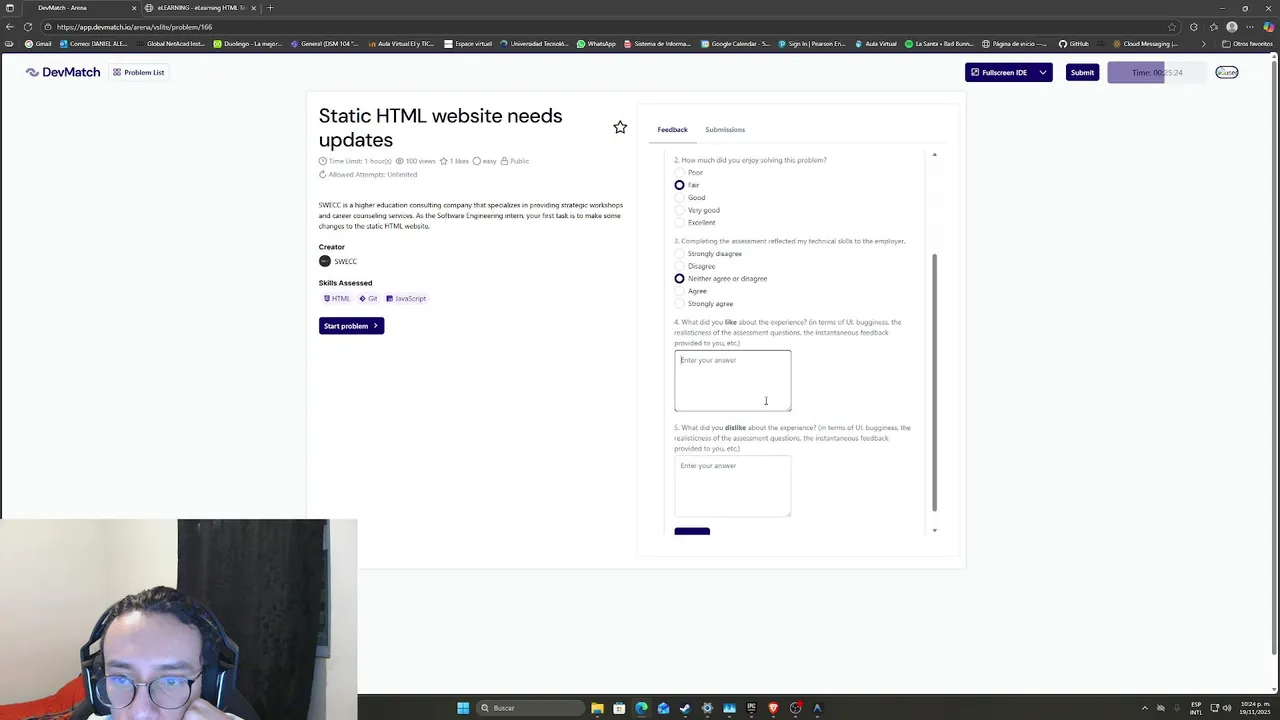
Task: Click the timer progress bar
Action: 1157,72
